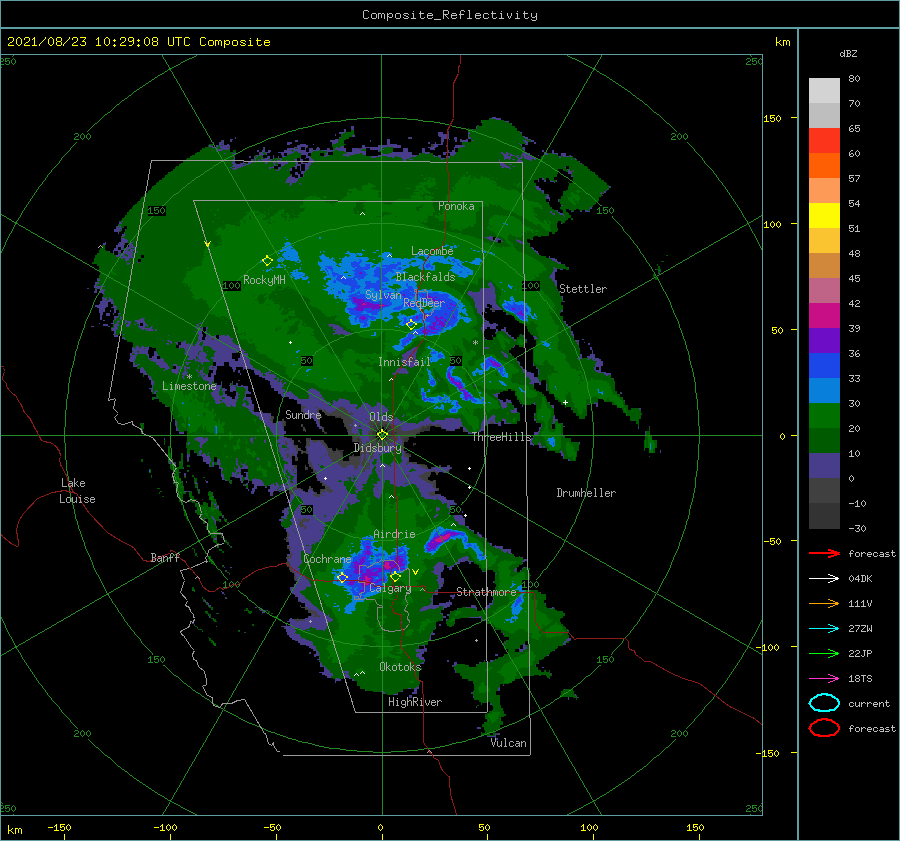The height and width of the screenshot is (841, 900).
Task: Select the 51 dBZ yellow swatch
Action: (824, 216)
